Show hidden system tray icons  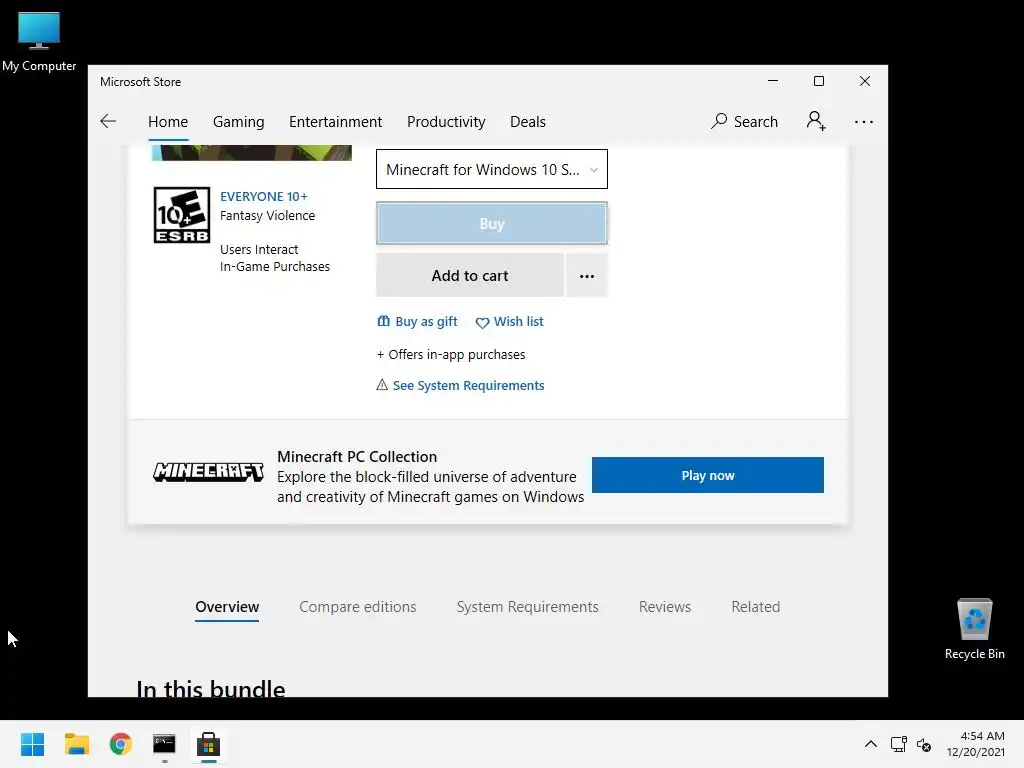click(x=871, y=744)
